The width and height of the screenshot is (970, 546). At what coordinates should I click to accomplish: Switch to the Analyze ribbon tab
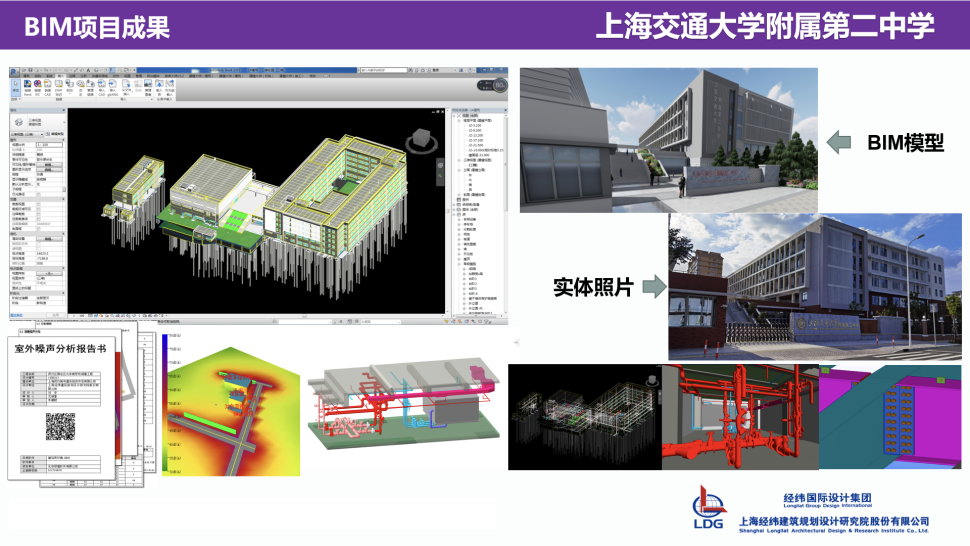[84, 76]
